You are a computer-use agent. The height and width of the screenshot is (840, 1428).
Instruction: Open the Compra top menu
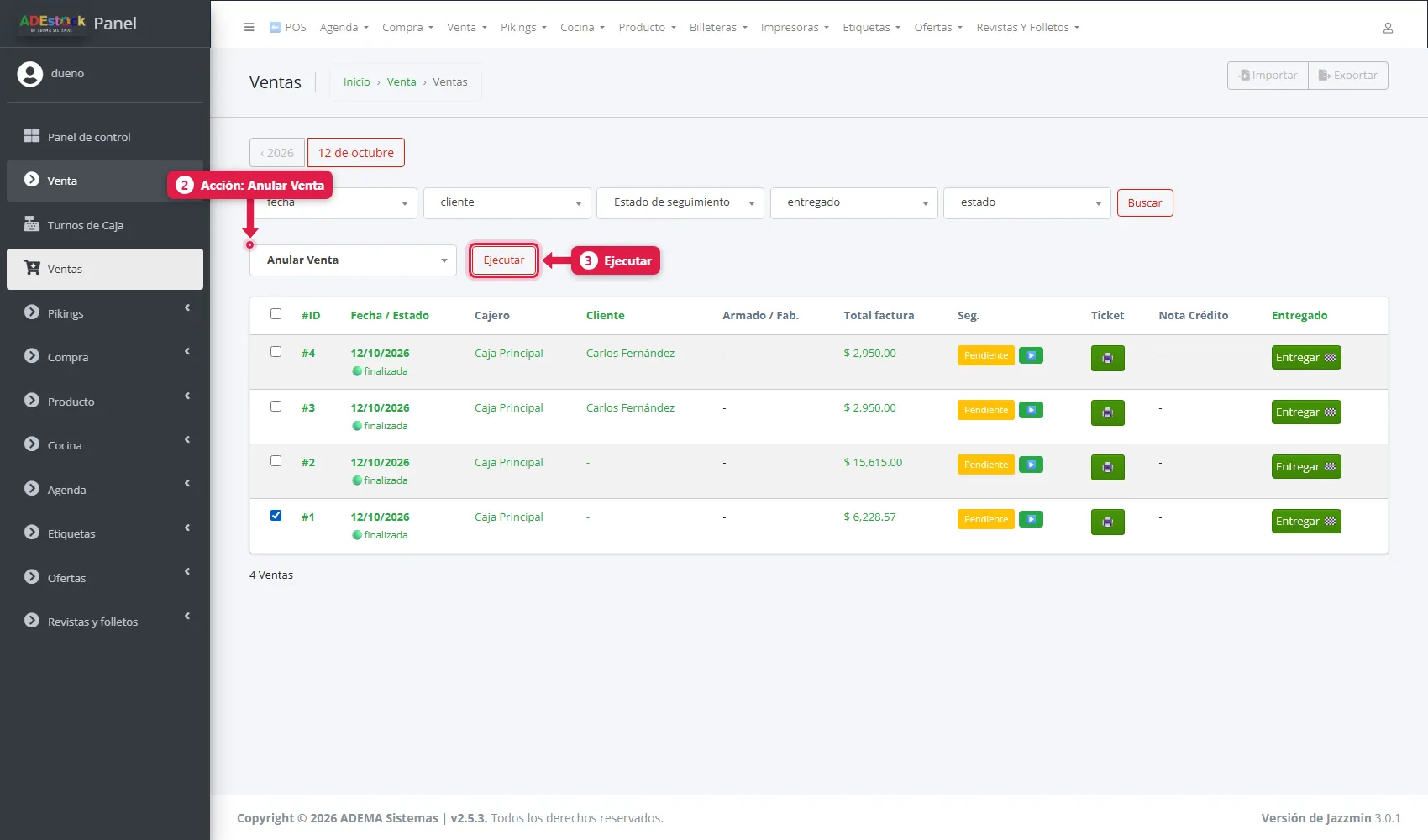tap(407, 27)
